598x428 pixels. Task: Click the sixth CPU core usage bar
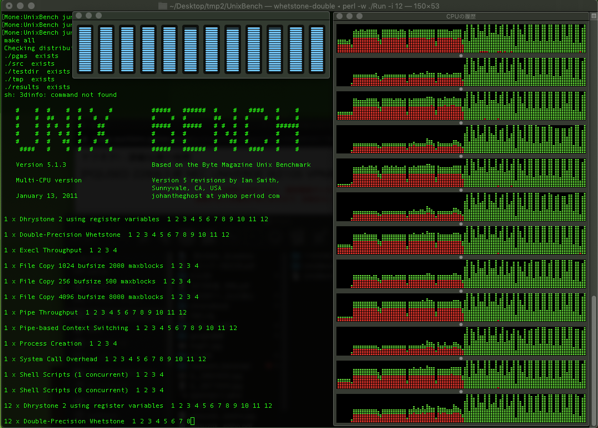click(190, 49)
